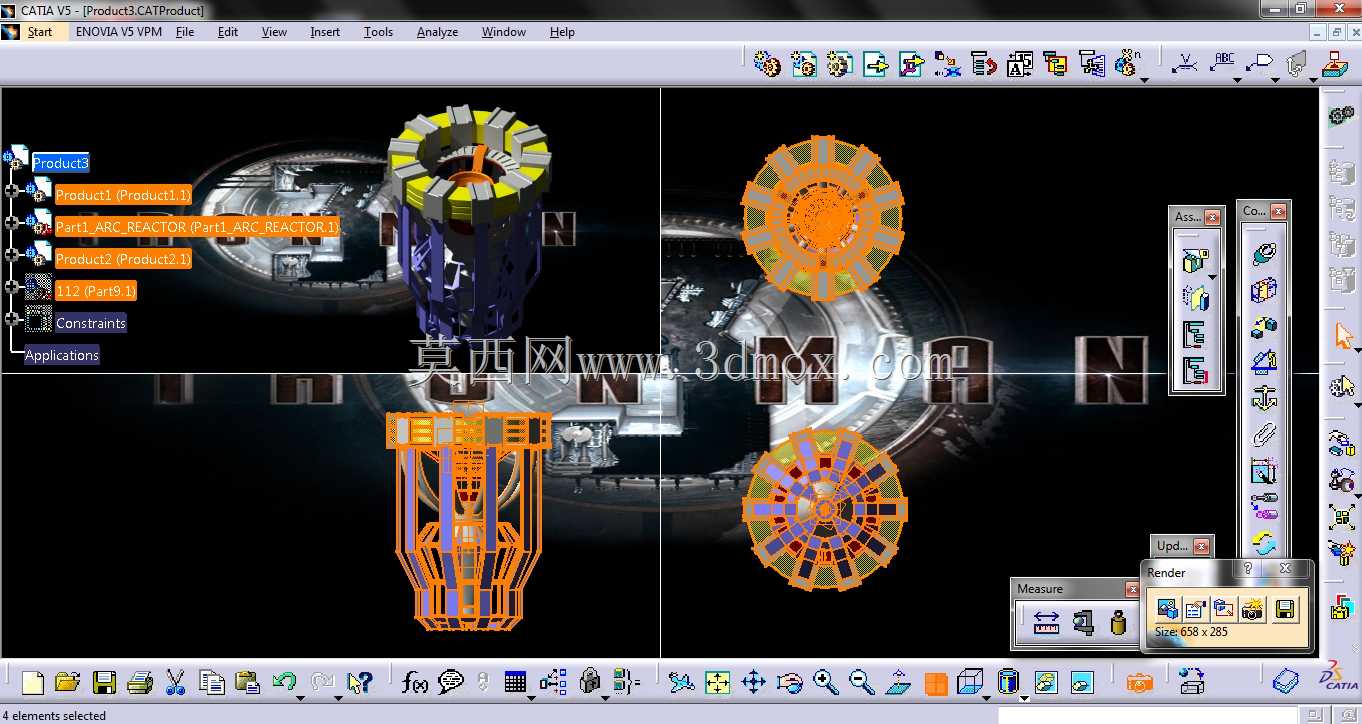Open a file with the Open folder icon
This screenshot has width=1362, height=724.
click(x=68, y=683)
